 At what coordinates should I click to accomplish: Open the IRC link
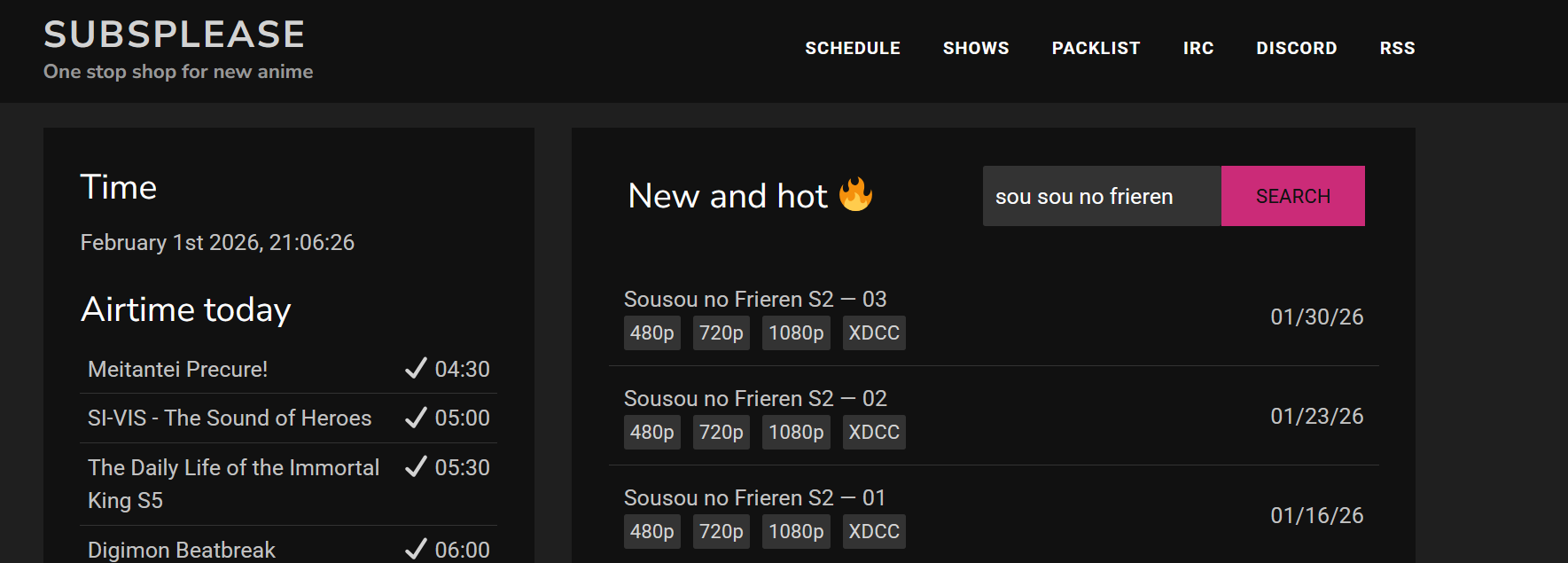click(1197, 48)
